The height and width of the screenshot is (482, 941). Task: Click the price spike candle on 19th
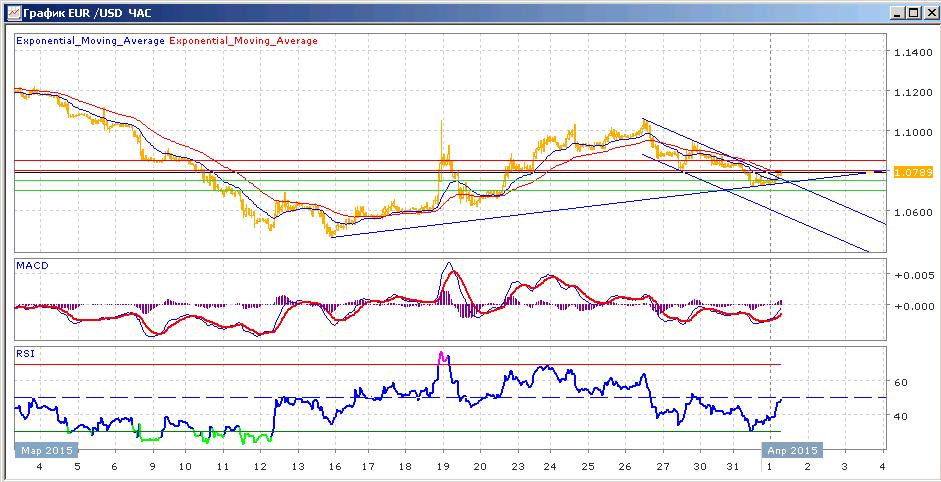pos(442,144)
